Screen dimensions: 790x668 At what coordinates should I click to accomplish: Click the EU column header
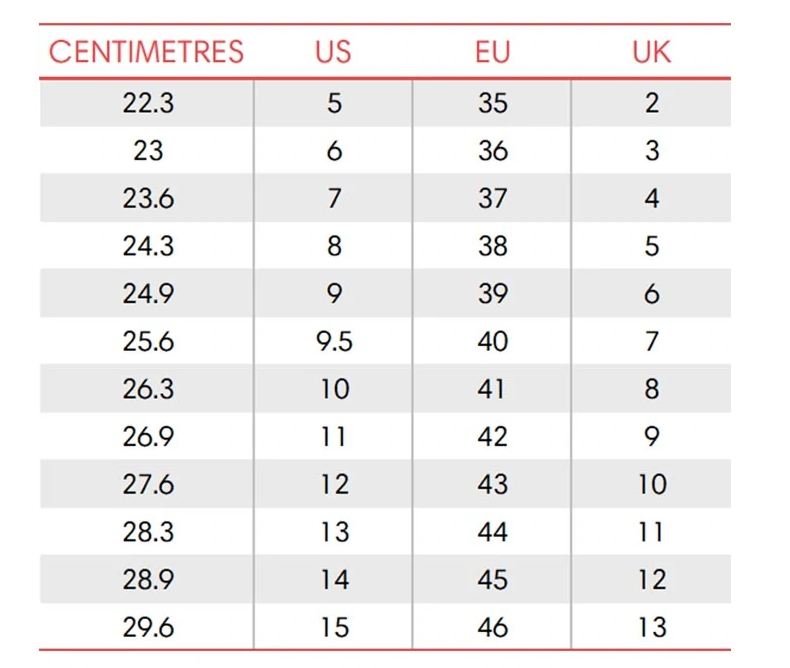coord(492,52)
